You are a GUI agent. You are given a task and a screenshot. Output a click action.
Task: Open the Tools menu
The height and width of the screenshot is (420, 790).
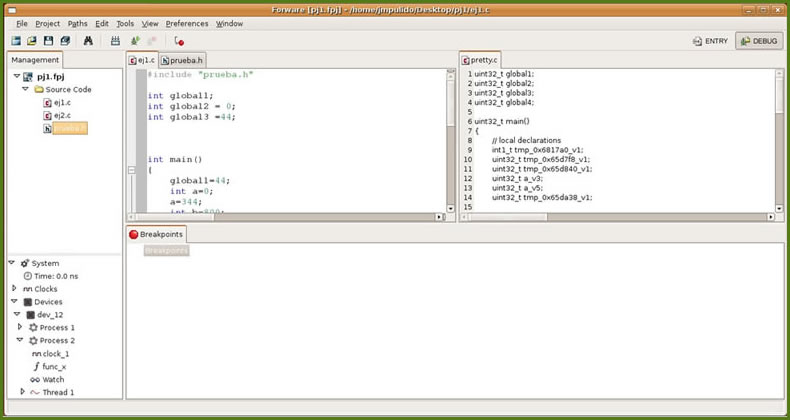(124, 23)
